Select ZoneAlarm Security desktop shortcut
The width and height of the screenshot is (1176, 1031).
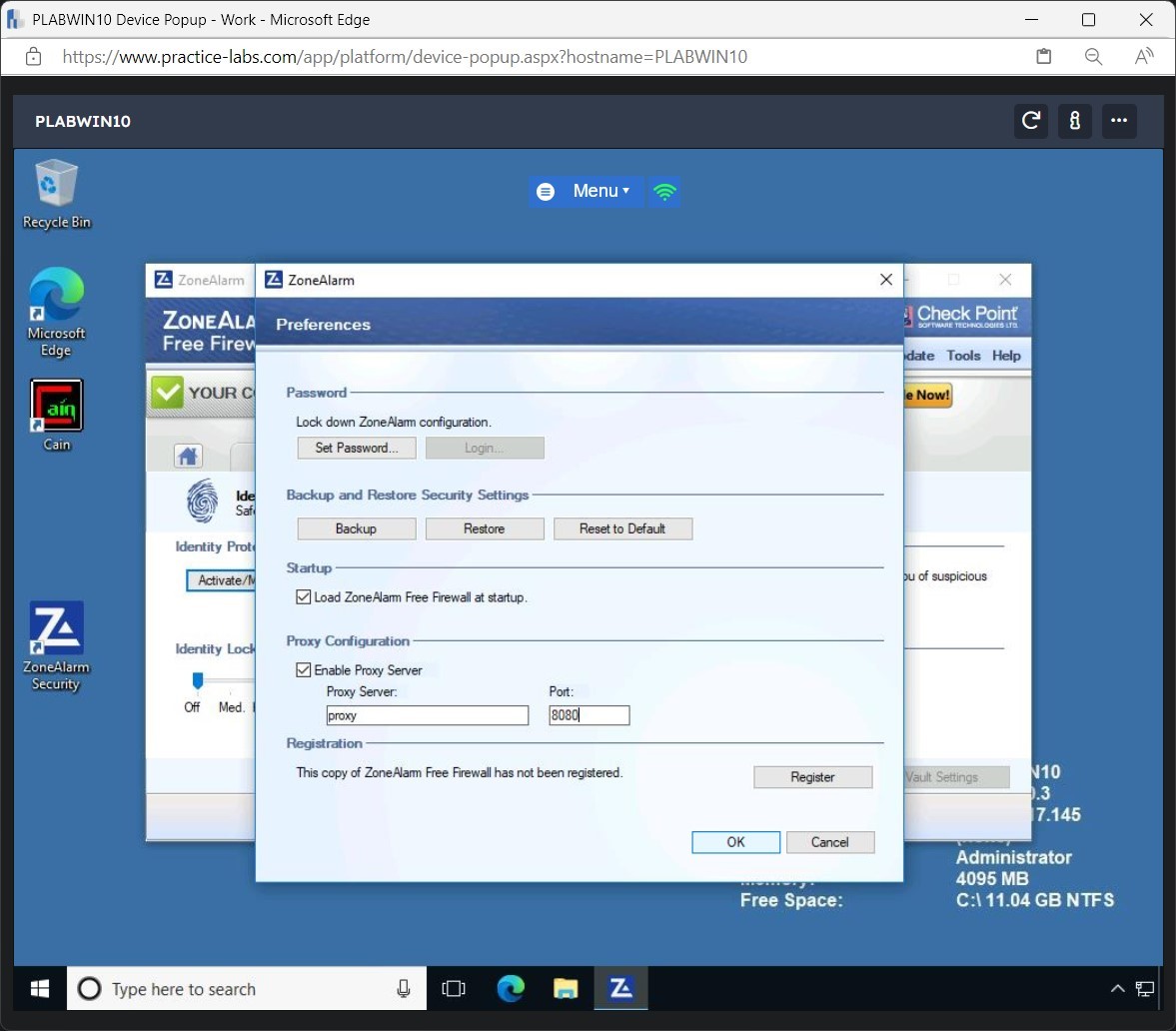click(56, 645)
